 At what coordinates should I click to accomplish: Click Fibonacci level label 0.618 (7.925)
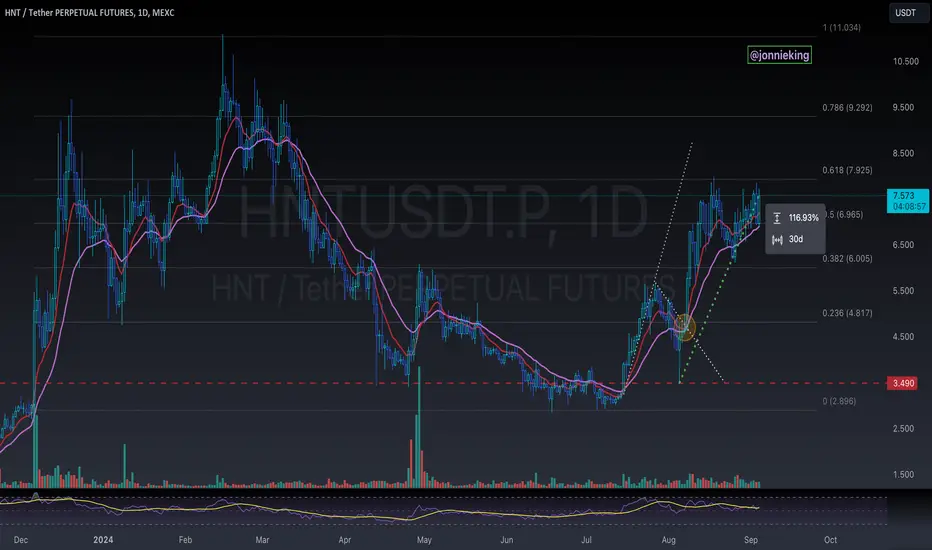pos(848,170)
